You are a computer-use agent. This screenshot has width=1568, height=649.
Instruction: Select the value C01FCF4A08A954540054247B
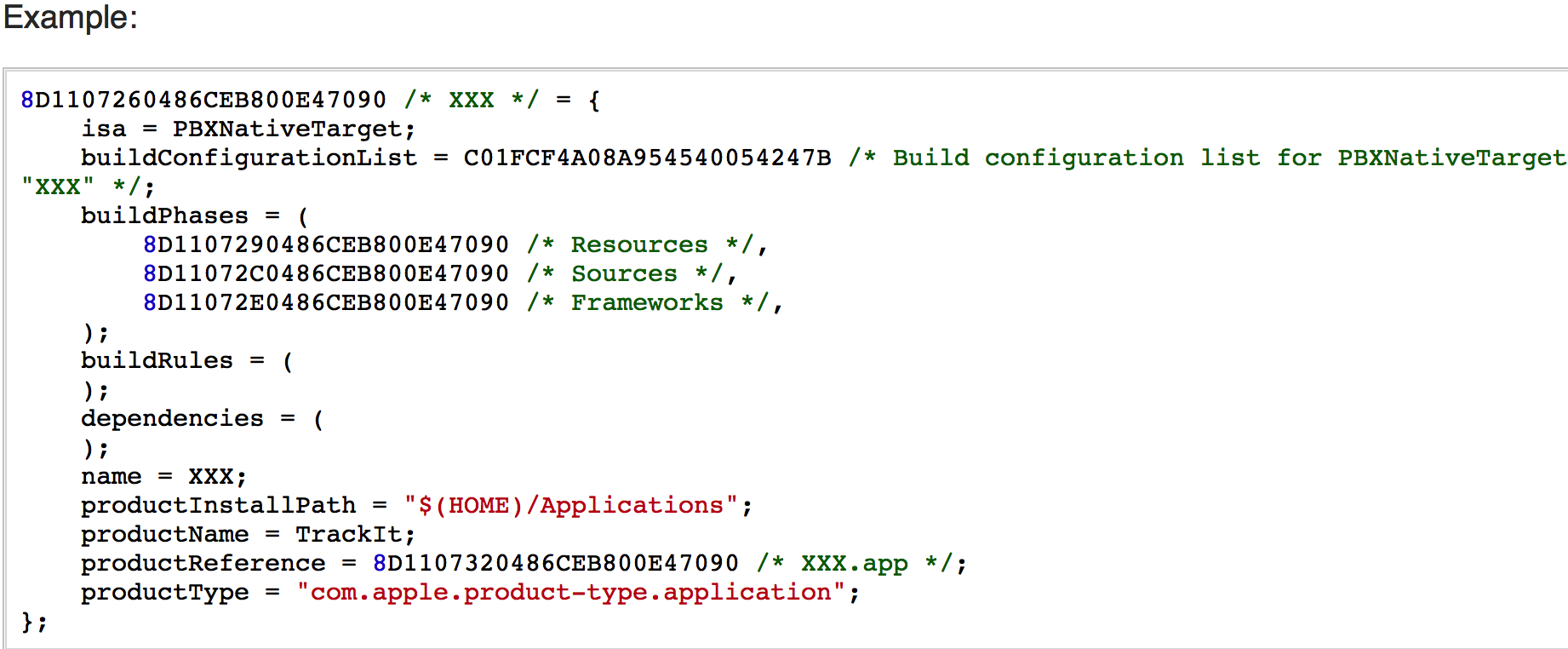[647, 158]
